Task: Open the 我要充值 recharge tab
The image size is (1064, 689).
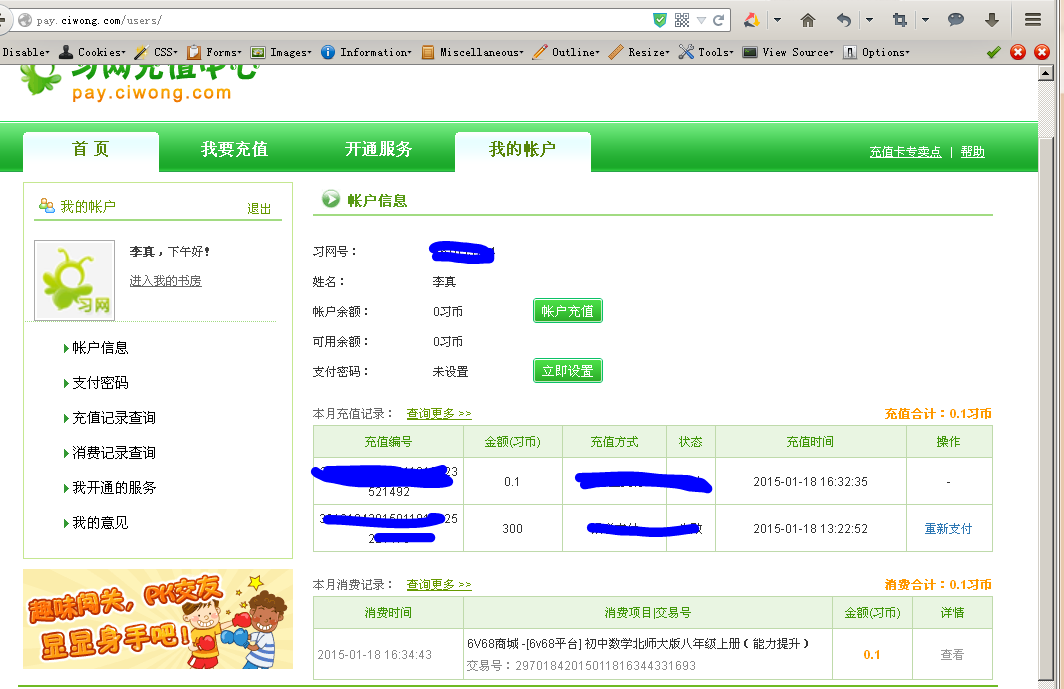Action: 235,150
